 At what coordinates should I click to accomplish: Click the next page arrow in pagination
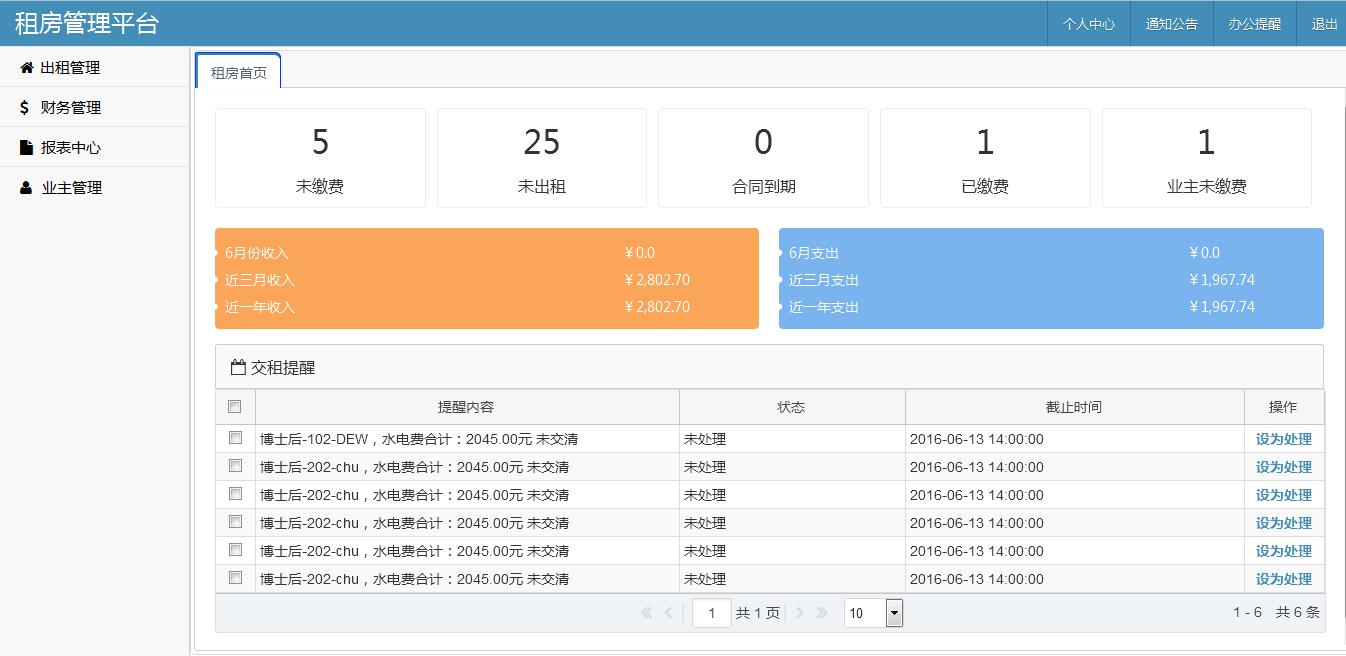coord(800,613)
